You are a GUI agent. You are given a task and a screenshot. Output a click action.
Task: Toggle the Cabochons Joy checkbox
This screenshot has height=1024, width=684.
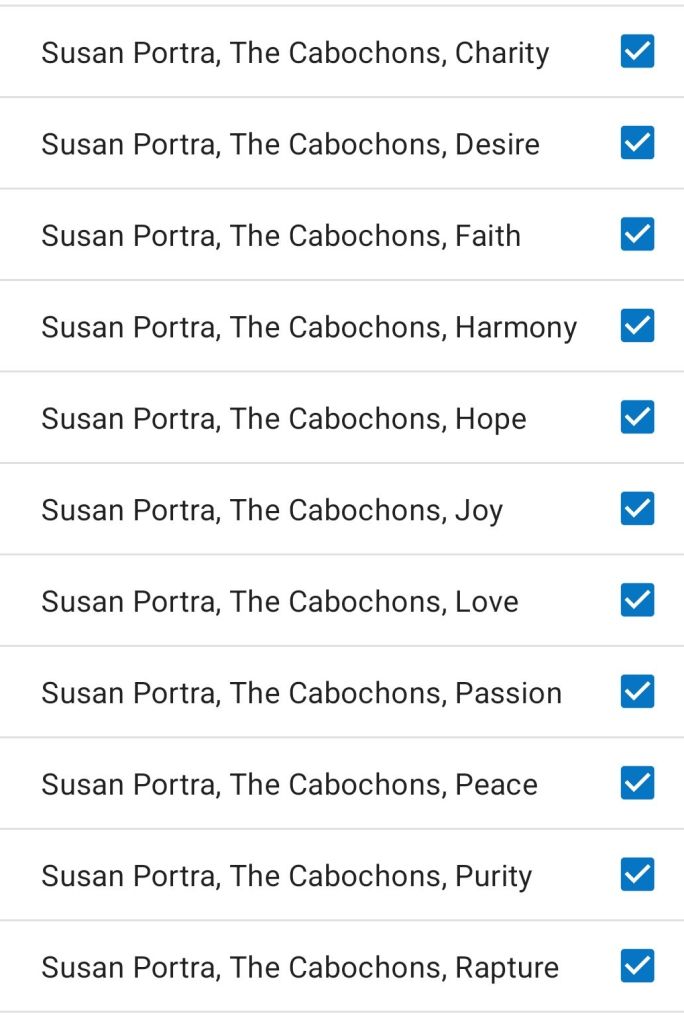click(x=637, y=509)
